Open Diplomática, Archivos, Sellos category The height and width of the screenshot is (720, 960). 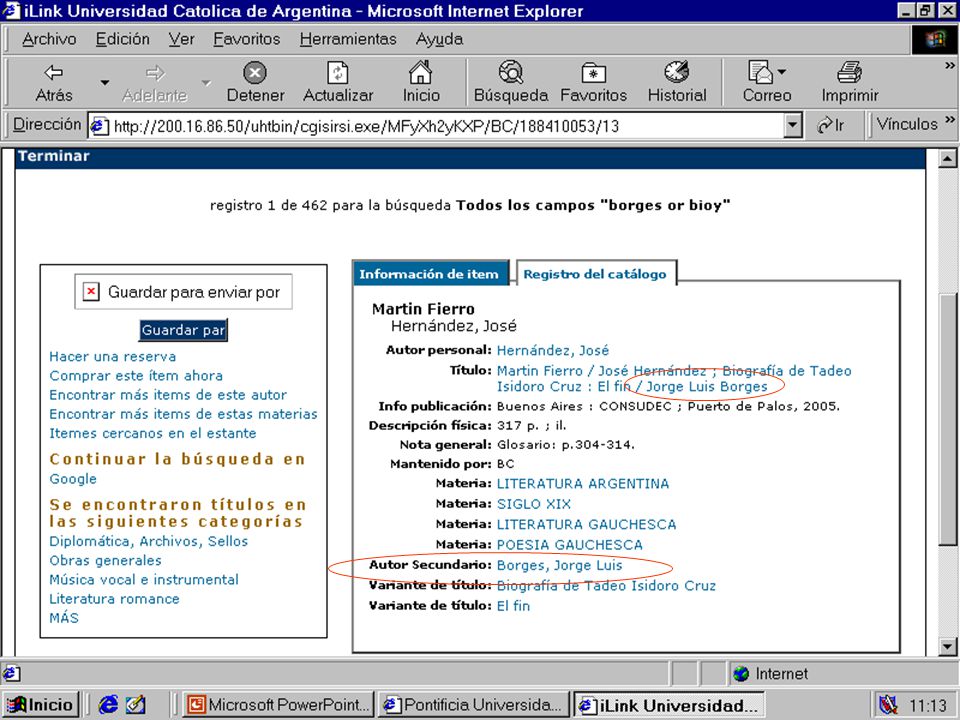(x=149, y=541)
